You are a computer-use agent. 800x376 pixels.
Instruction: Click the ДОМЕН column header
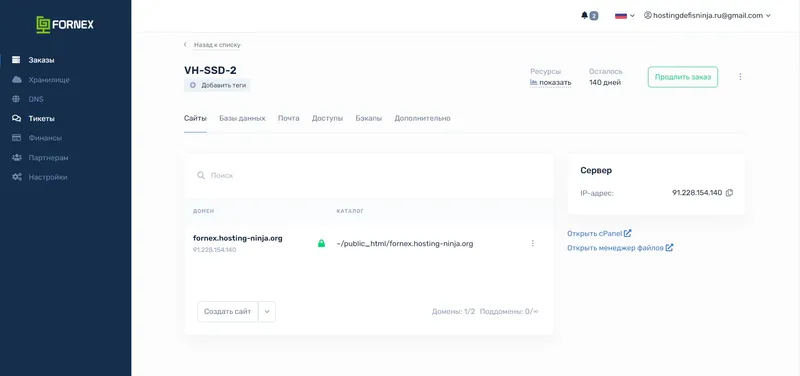pyautogui.click(x=204, y=211)
